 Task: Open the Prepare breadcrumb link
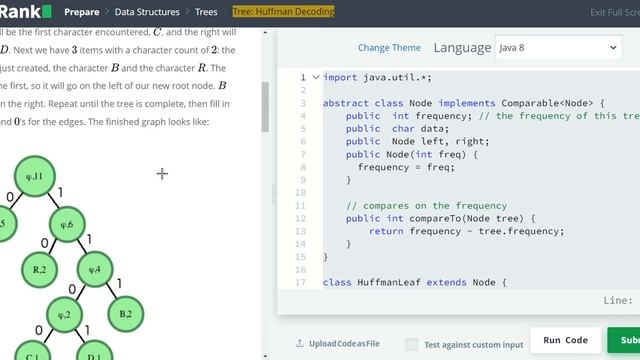82,12
